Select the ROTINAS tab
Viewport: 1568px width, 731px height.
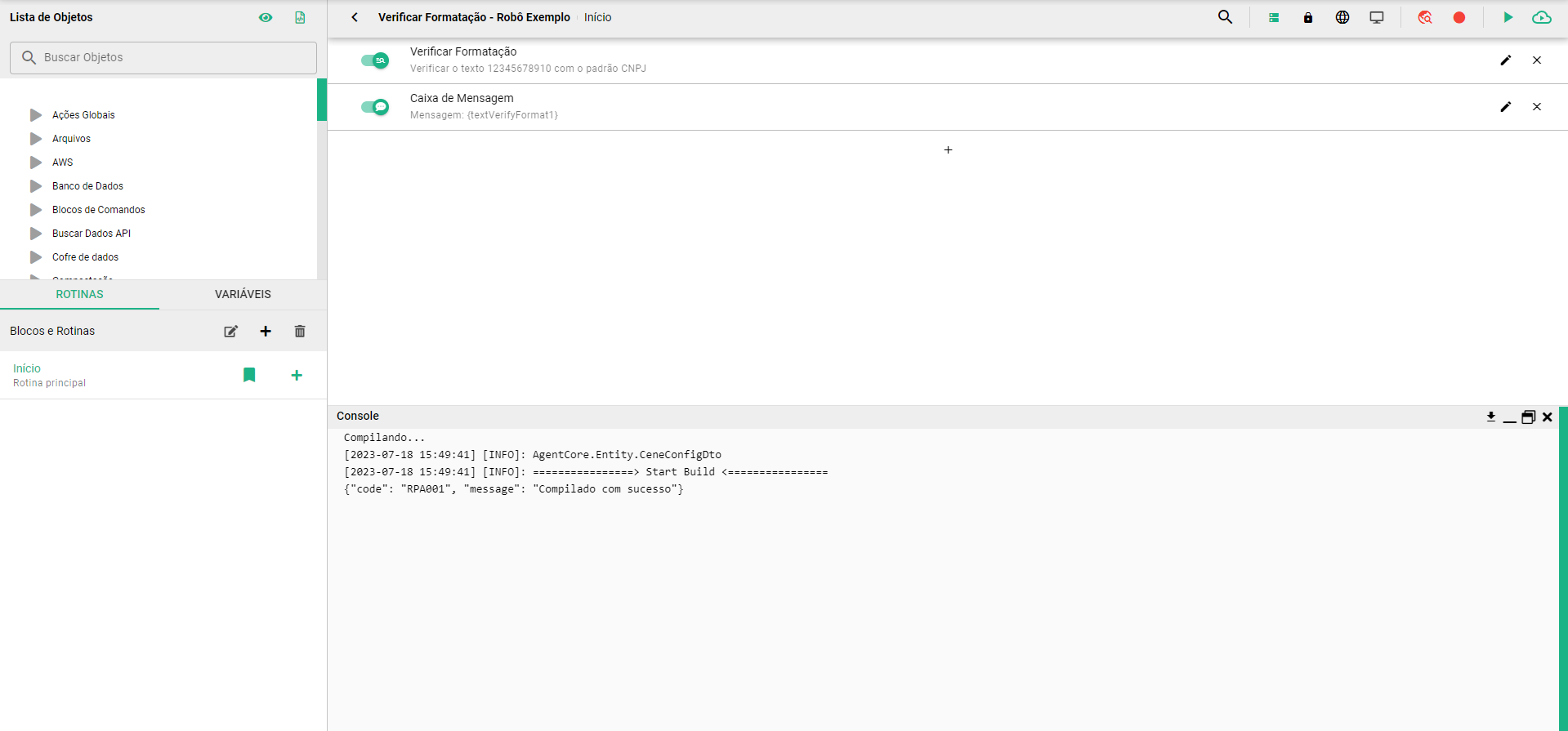tap(79, 294)
